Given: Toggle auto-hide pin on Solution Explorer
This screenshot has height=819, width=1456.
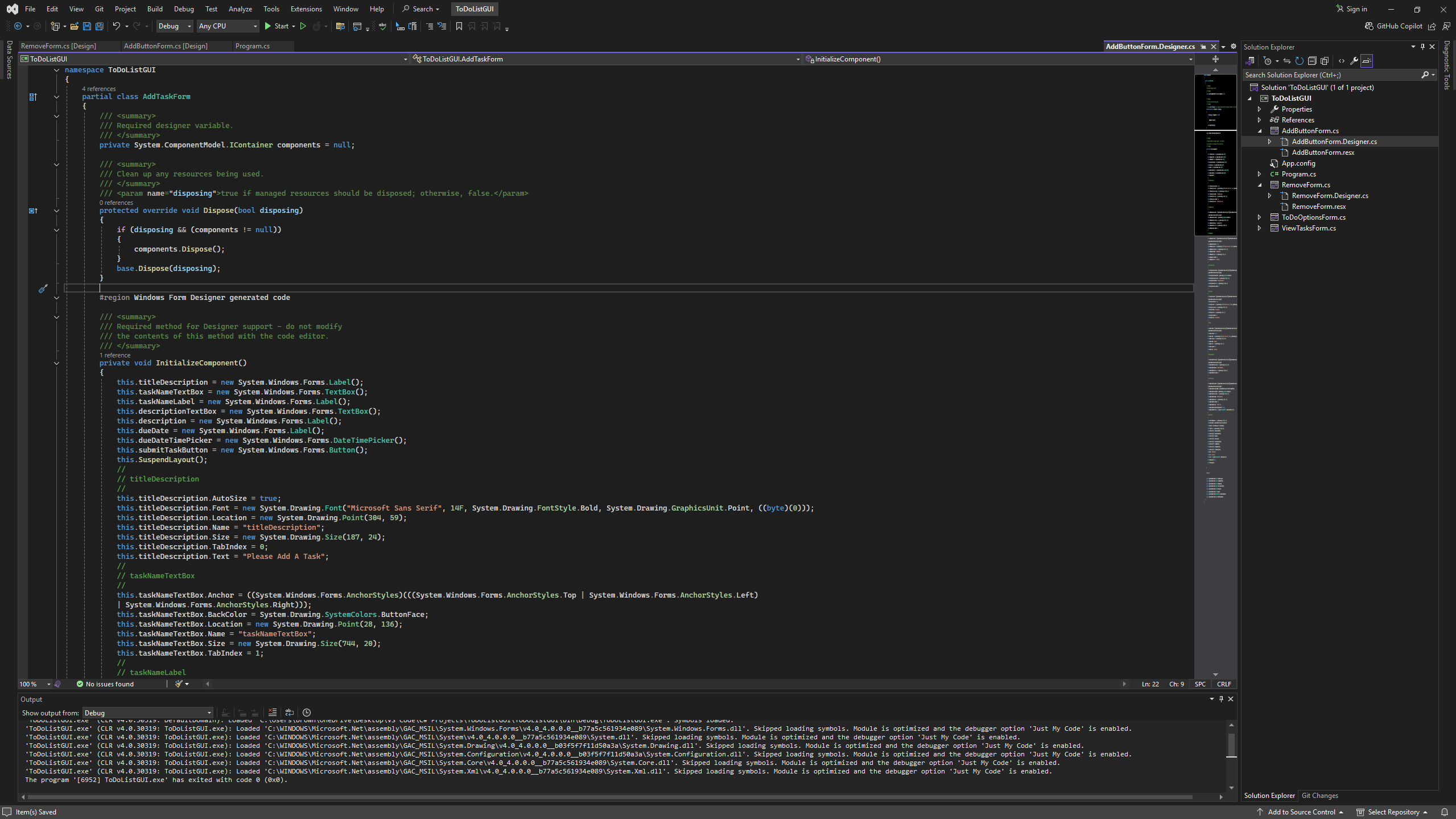Looking at the screenshot, I should point(1422,47).
